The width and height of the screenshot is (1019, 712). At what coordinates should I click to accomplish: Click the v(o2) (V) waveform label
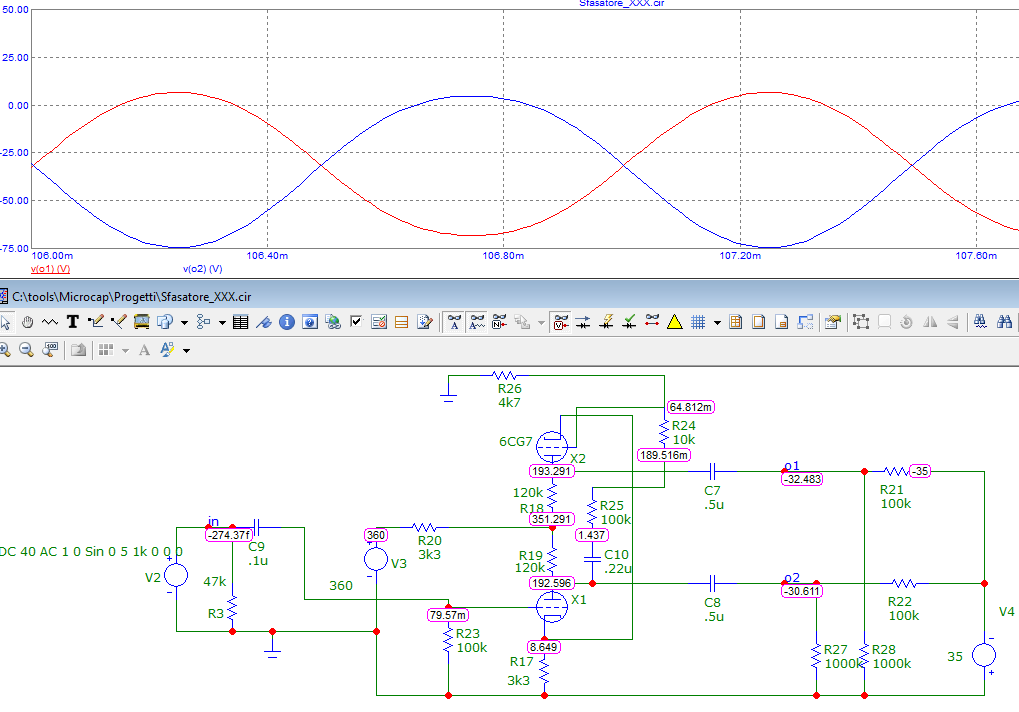coord(202,270)
